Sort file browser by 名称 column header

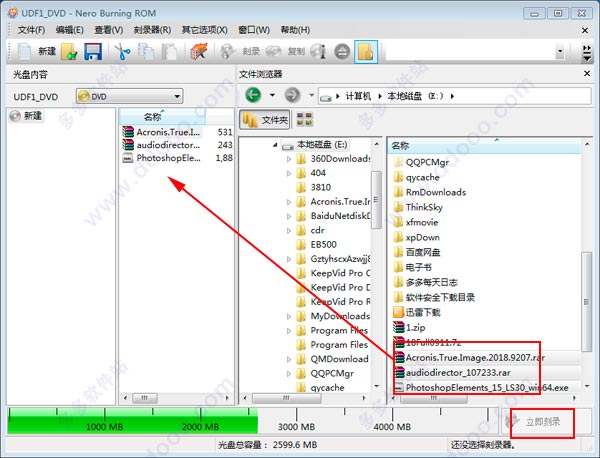(485, 146)
